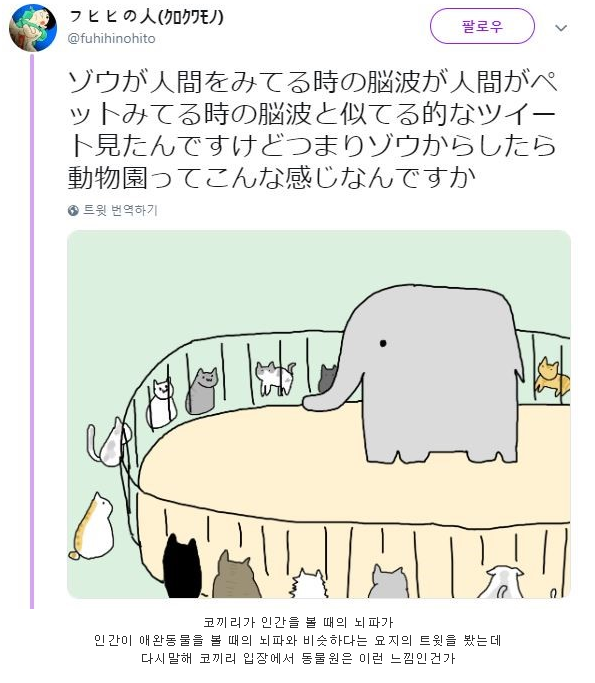This screenshot has height=683, width=595.
Task: Click the @fuhihinohito handle
Action: click(x=112, y=39)
